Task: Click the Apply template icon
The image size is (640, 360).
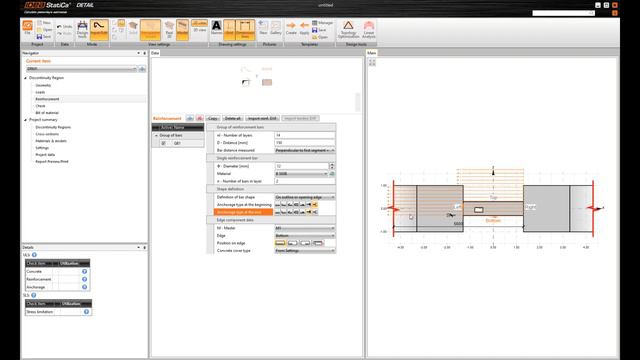Action: pyautogui.click(x=304, y=28)
